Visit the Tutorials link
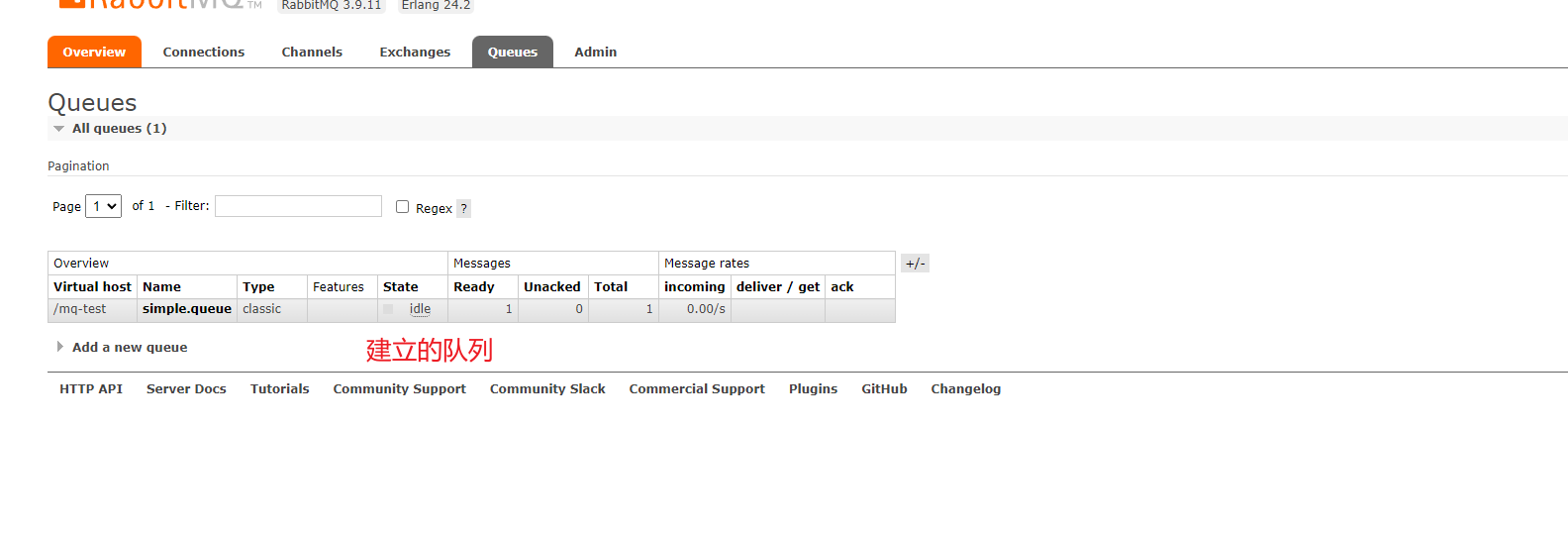The width and height of the screenshot is (1568, 537). (279, 389)
